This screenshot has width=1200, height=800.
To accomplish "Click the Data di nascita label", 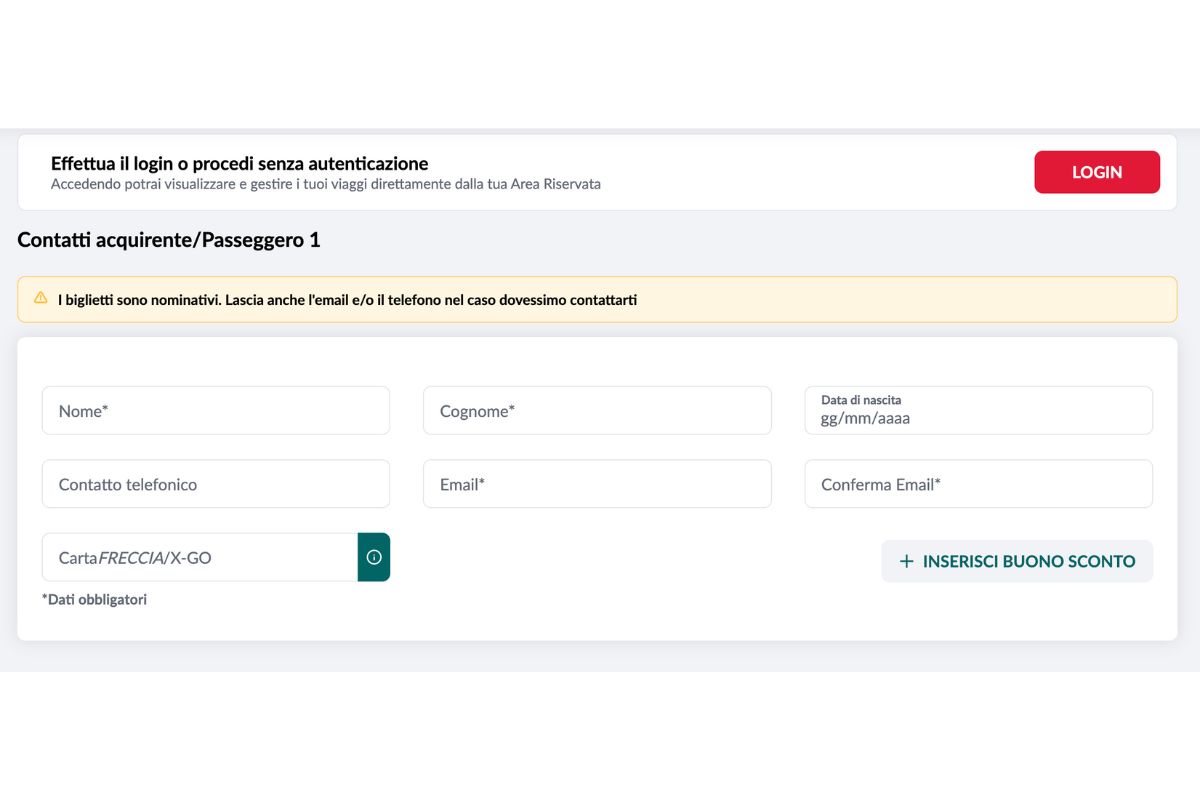I will pos(861,400).
